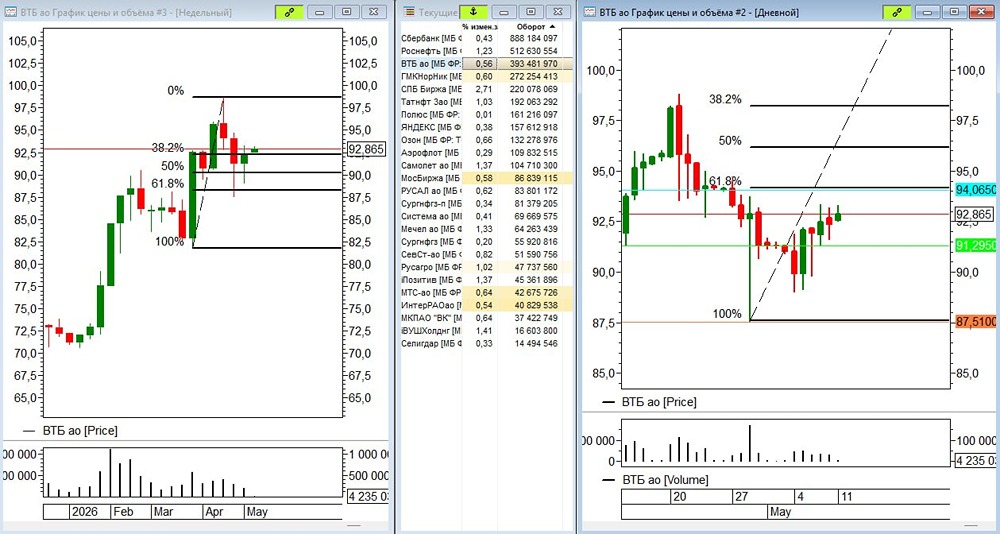1000x534 pixels.
Task: Click the turnover value 393 481 970
Action: coord(534,64)
